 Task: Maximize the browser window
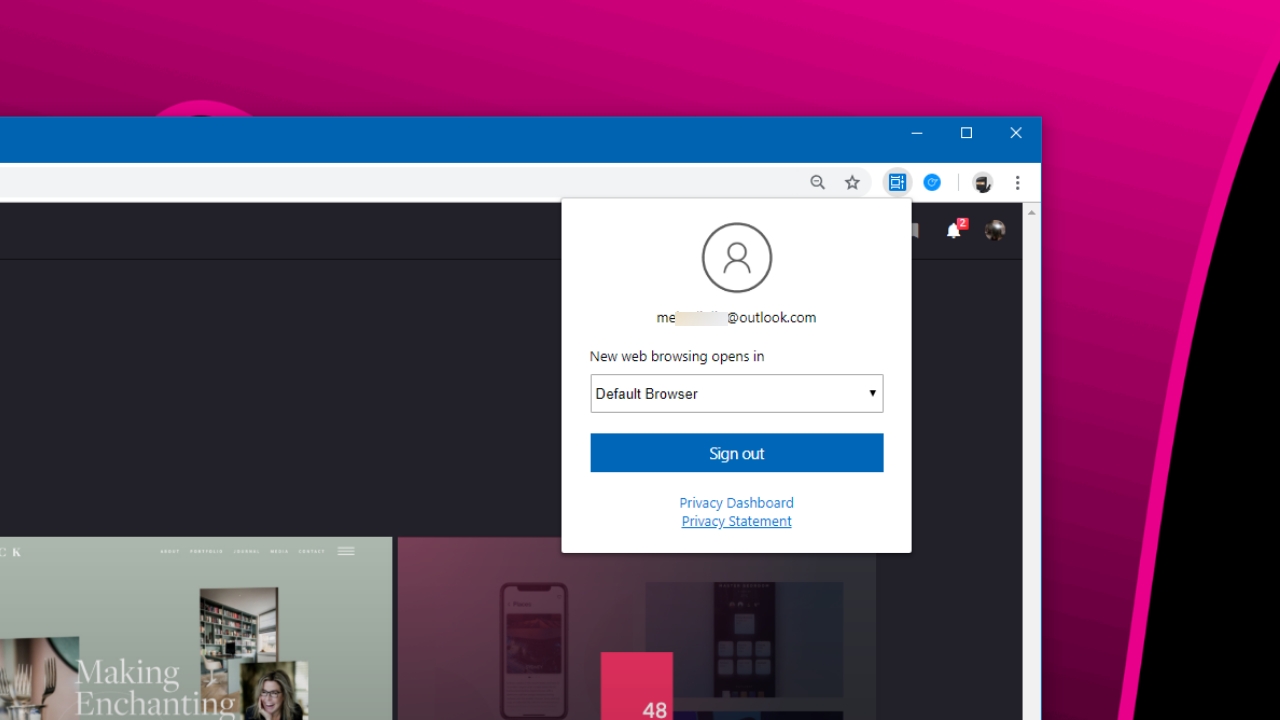click(966, 133)
